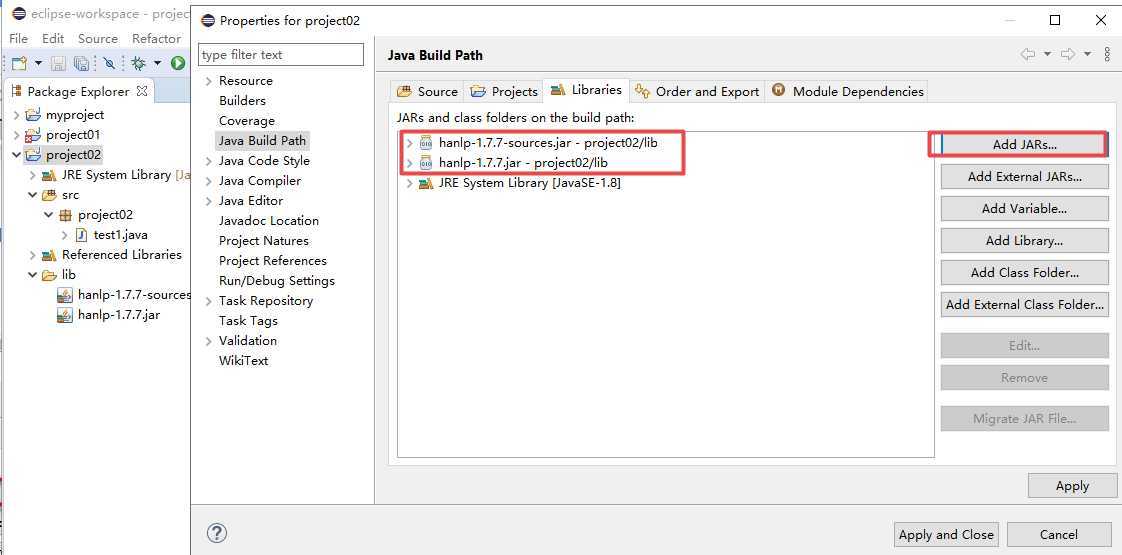This screenshot has height=555, width=1122.
Task: Expand Task Repository properties node
Action: [208, 301]
